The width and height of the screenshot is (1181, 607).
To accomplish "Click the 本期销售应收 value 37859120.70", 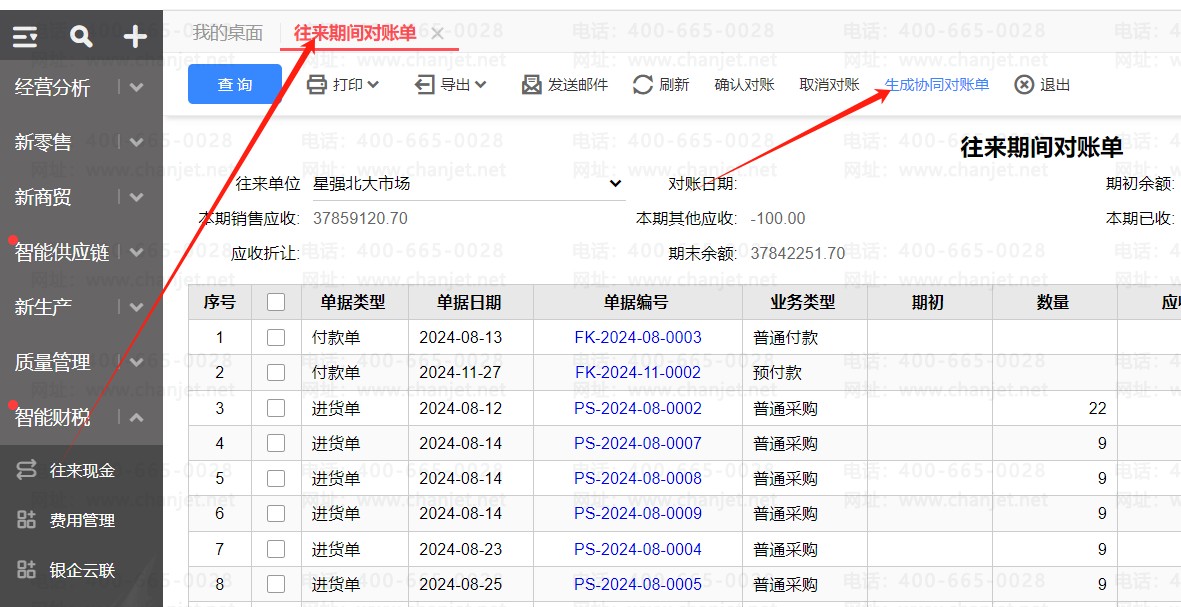I will coord(360,218).
